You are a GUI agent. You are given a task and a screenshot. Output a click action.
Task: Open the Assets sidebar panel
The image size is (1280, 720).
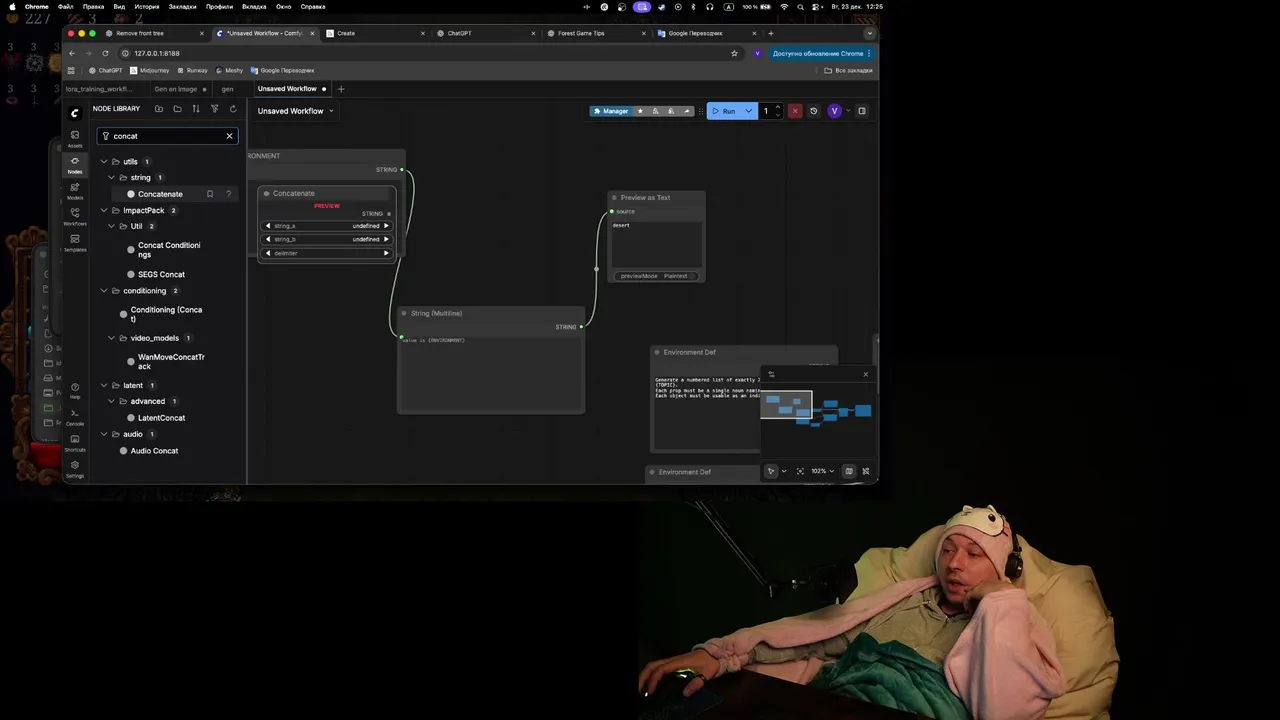(75, 139)
